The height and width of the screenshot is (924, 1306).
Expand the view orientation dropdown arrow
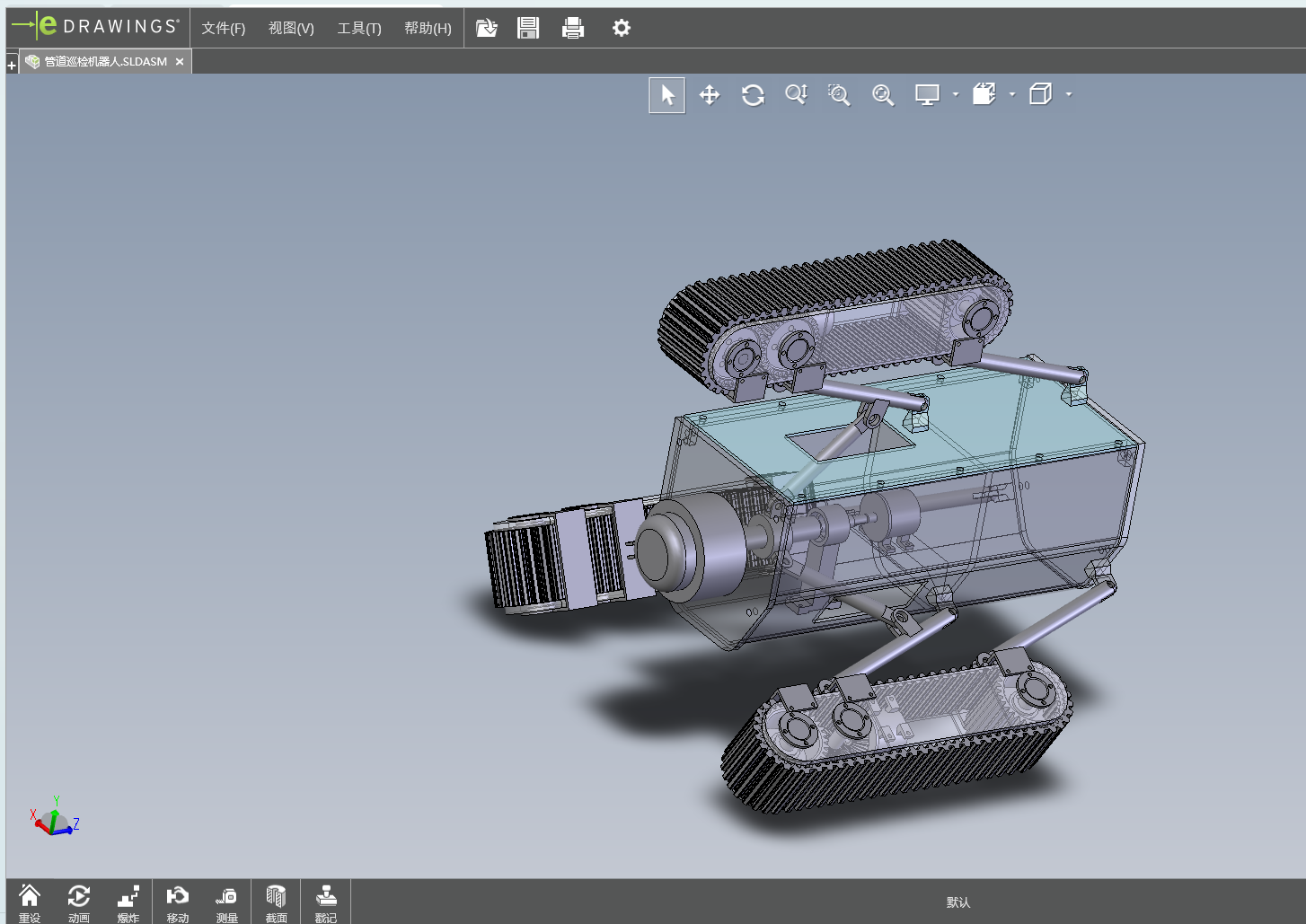[1012, 94]
